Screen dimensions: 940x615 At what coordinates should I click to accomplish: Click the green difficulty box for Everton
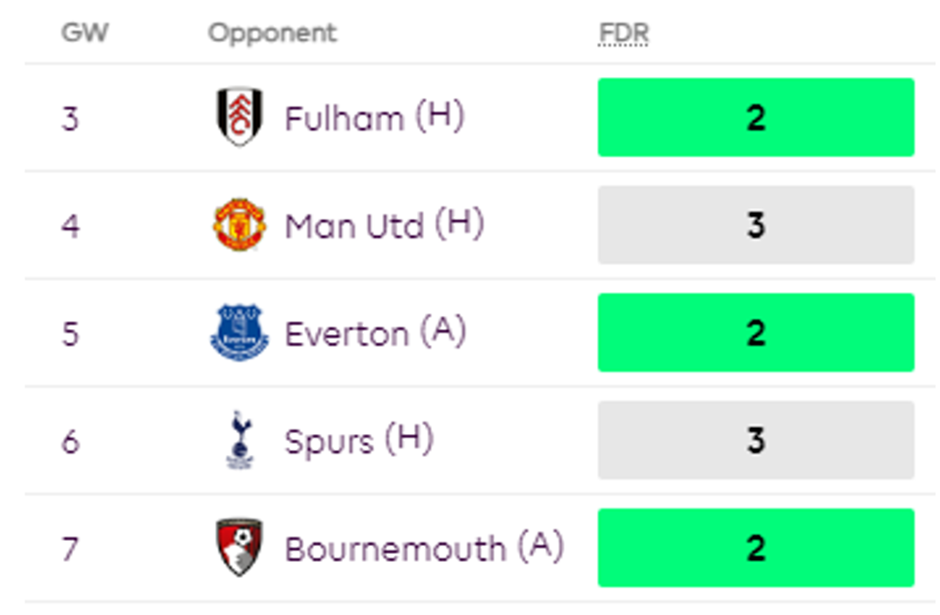click(x=755, y=333)
